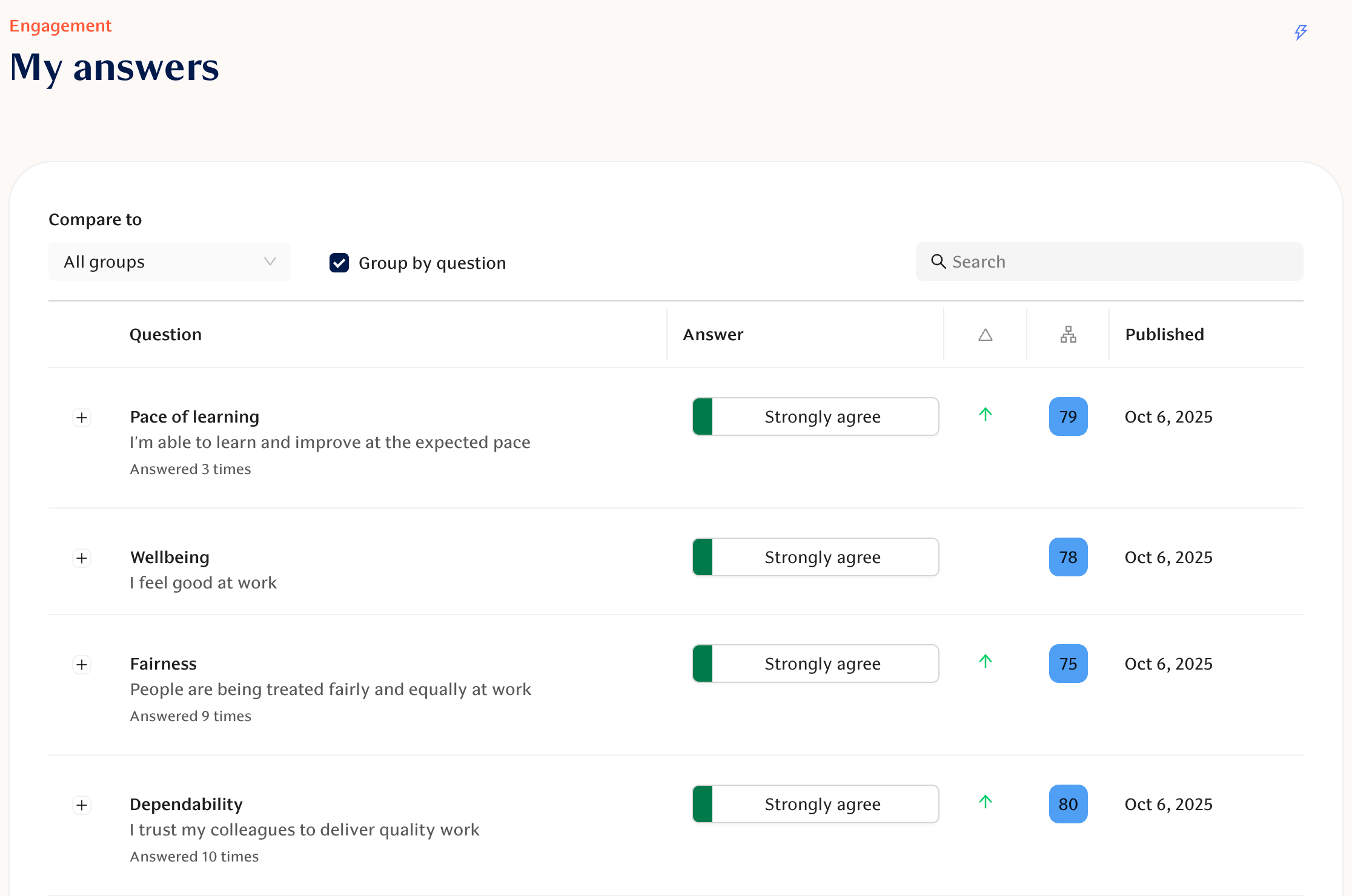1352x896 pixels.
Task: Expand the Dependability question row
Action: point(82,805)
